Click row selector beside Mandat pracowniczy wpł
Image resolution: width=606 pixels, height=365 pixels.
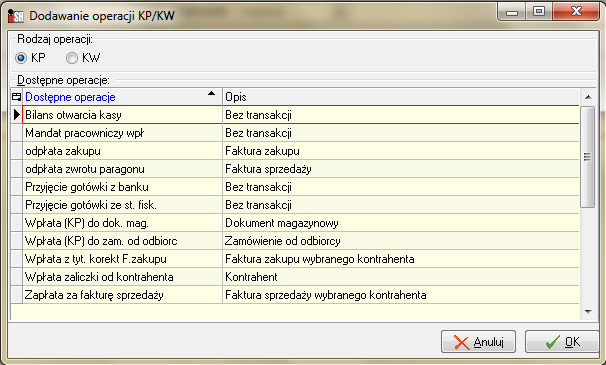point(17,133)
